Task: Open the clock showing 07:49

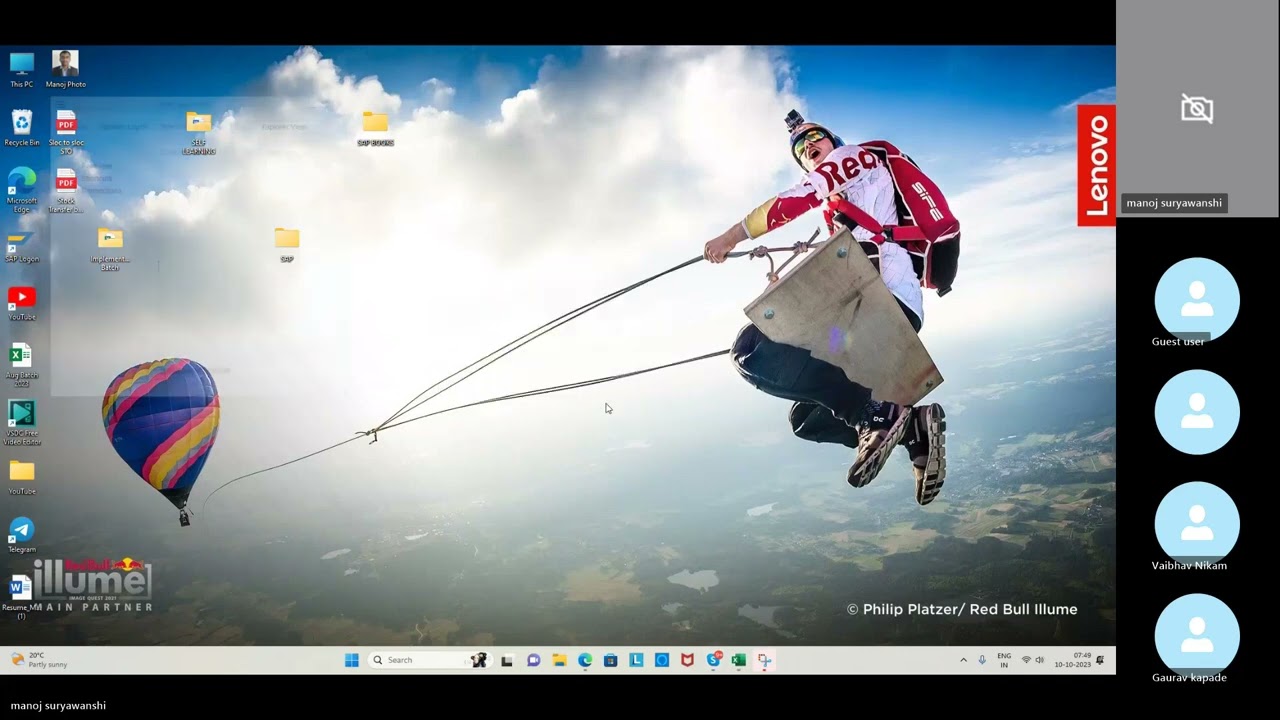Action: pyautogui.click(x=1072, y=660)
